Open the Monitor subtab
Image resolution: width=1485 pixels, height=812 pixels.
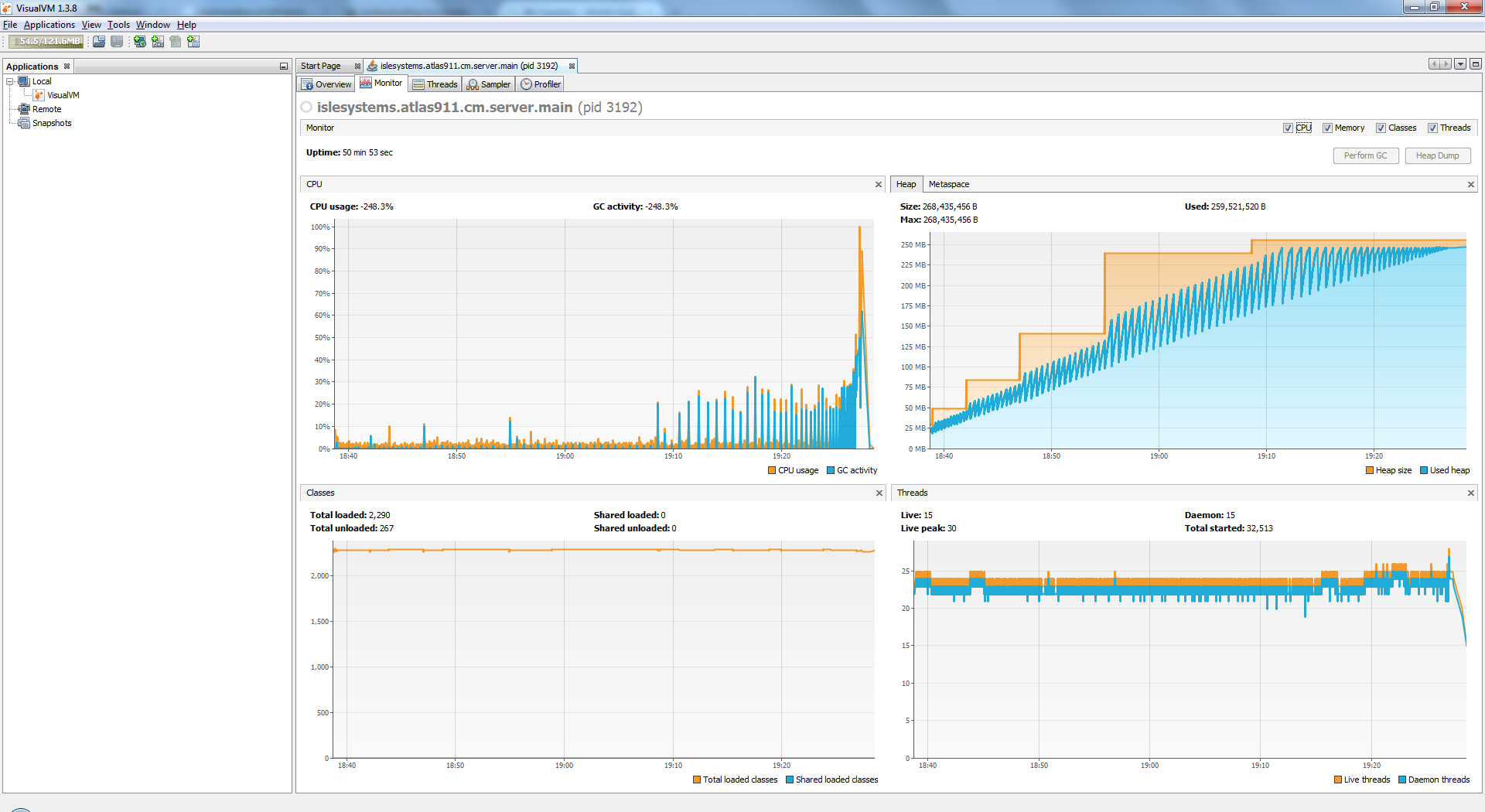[381, 84]
